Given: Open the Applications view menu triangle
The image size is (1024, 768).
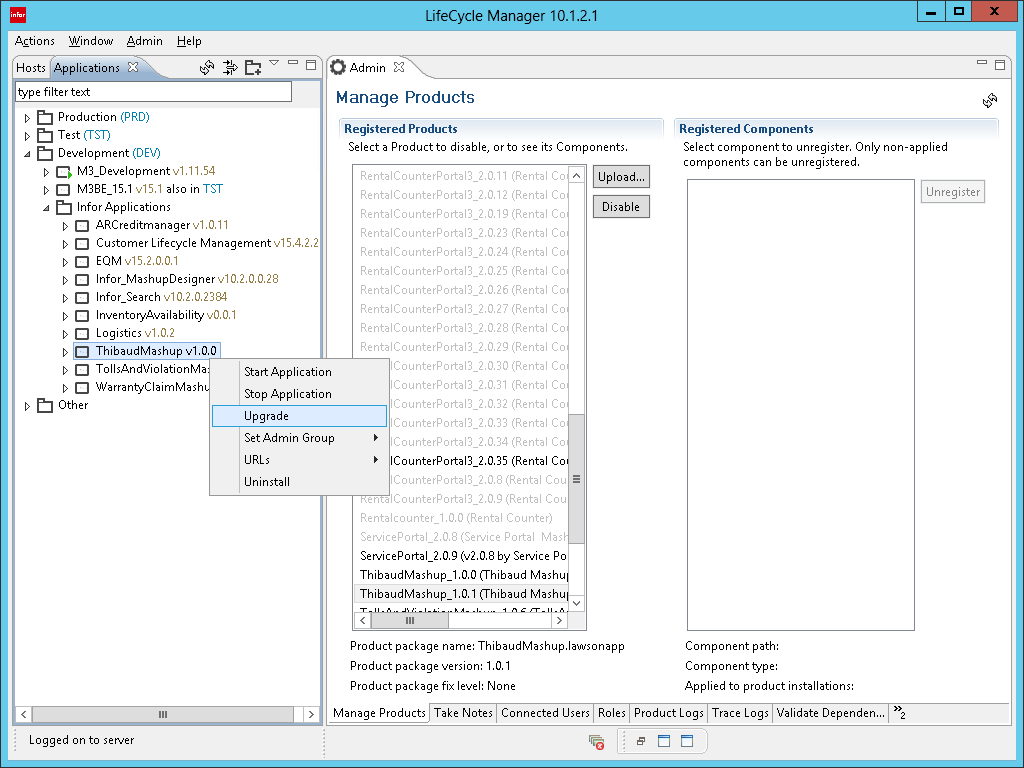Looking at the screenshot, I should pyautogui.click(x=274, y=65).
